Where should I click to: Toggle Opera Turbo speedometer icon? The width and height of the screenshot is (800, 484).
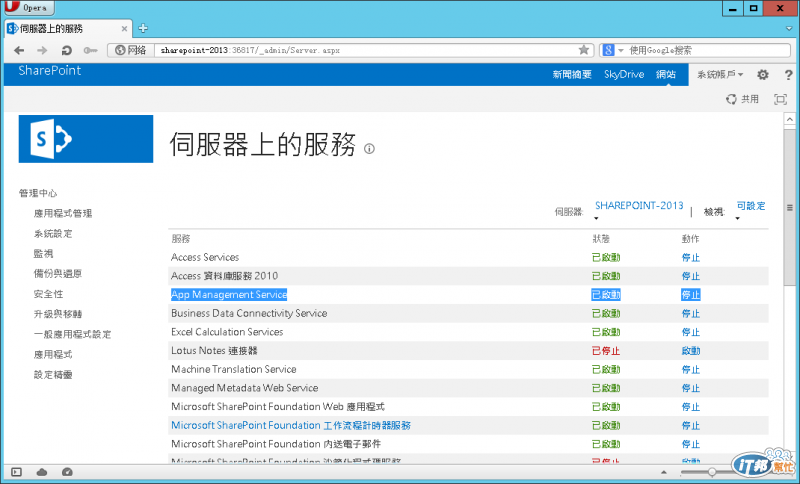tap(67, 472)
